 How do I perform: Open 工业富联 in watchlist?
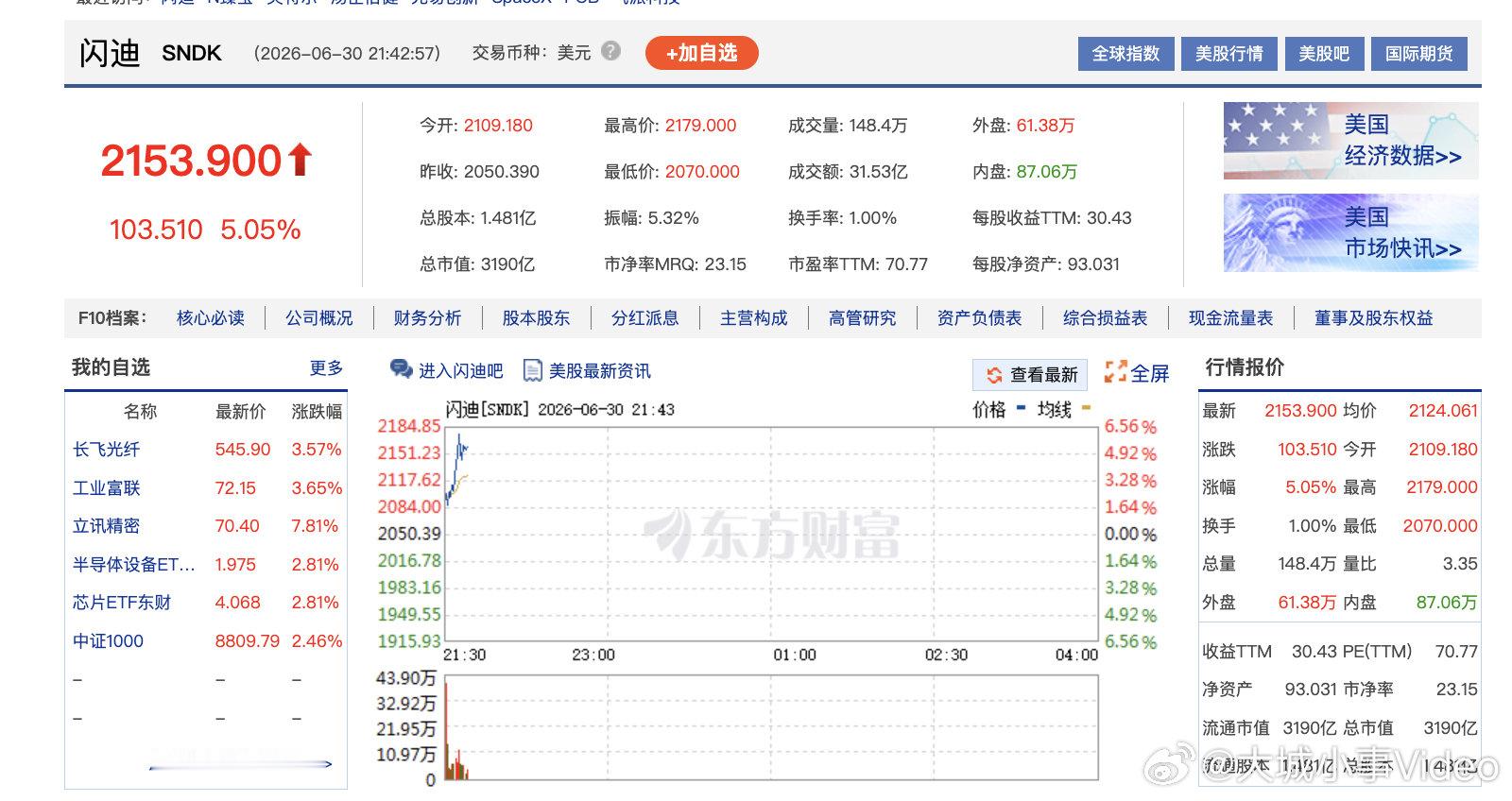pyautogui.click(x=106, y=488)
